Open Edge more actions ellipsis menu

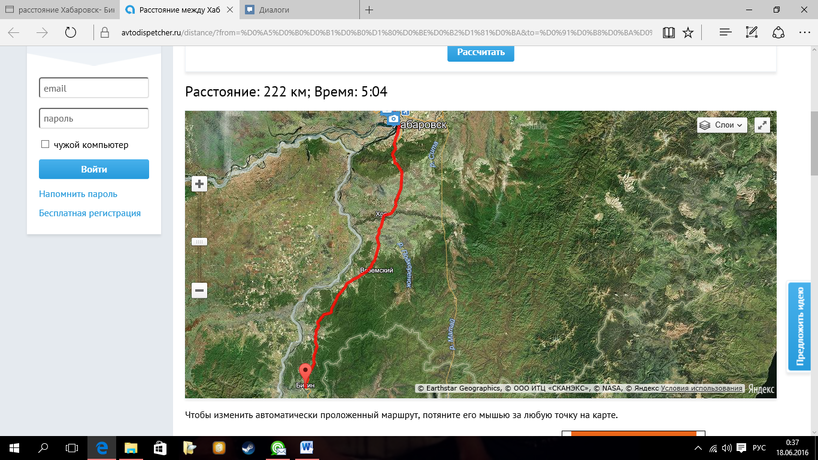pyautogui.click(x=804, y=33)
